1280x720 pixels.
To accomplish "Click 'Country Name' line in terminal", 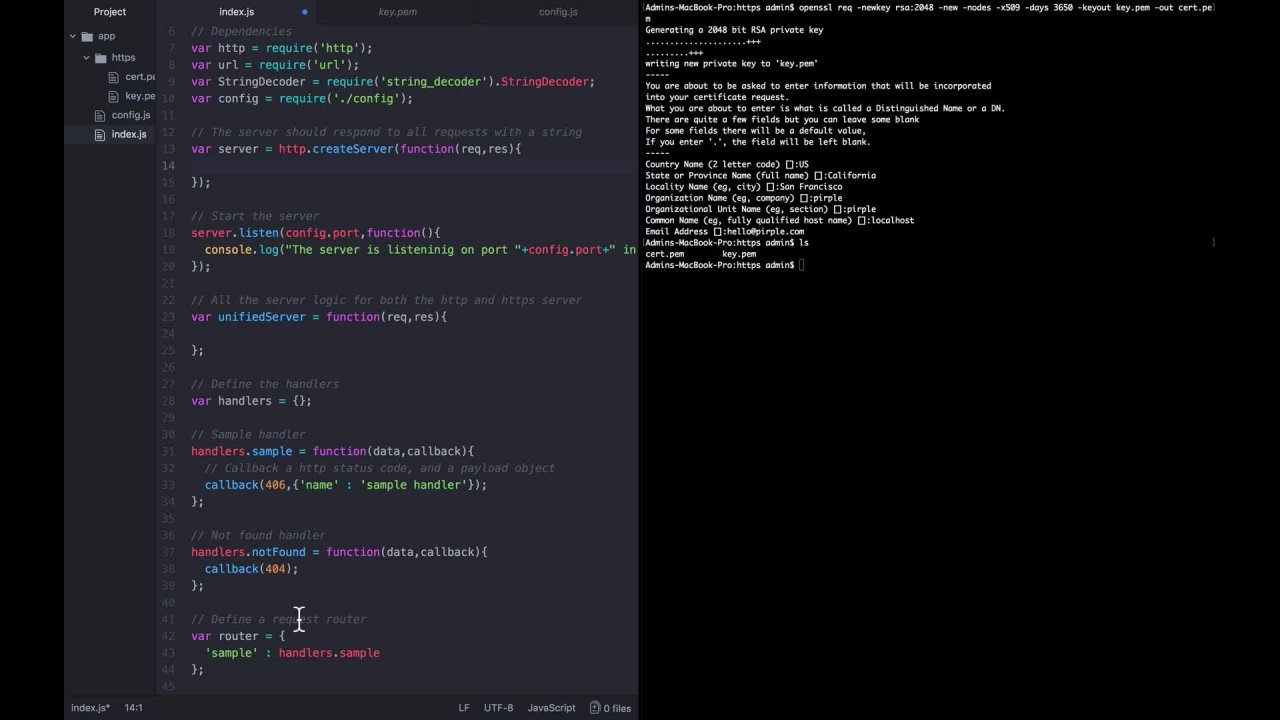I will pos(727,164).
